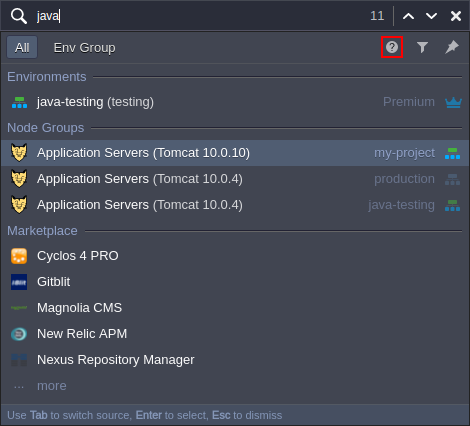
Task: Switch to the Env Group tab
Action: [x=84, y=48]
